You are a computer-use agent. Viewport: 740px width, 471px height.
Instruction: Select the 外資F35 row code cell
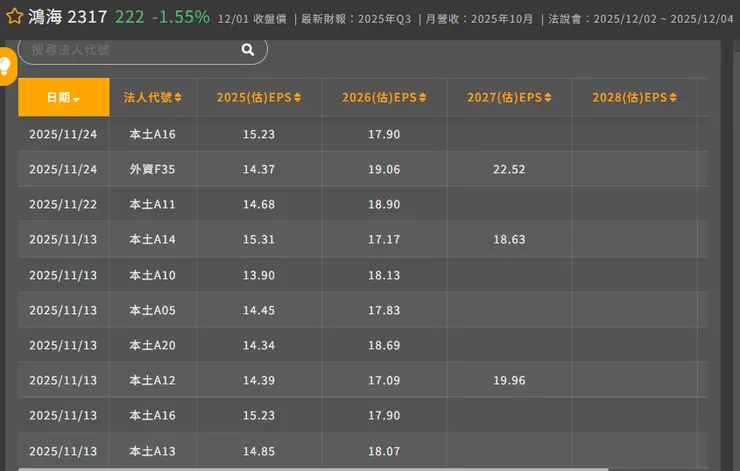[152, 169]
